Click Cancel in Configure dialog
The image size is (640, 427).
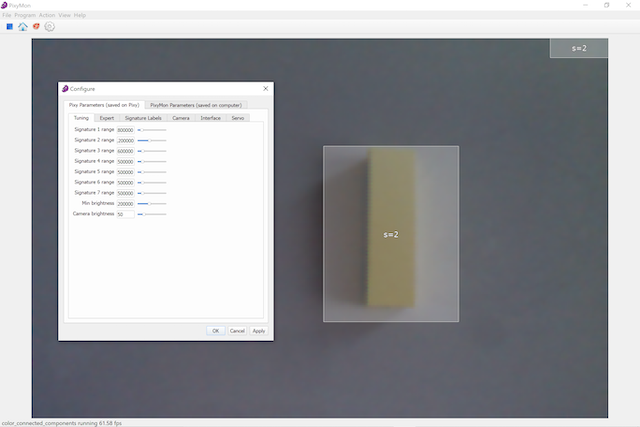[x=237, y=330]
